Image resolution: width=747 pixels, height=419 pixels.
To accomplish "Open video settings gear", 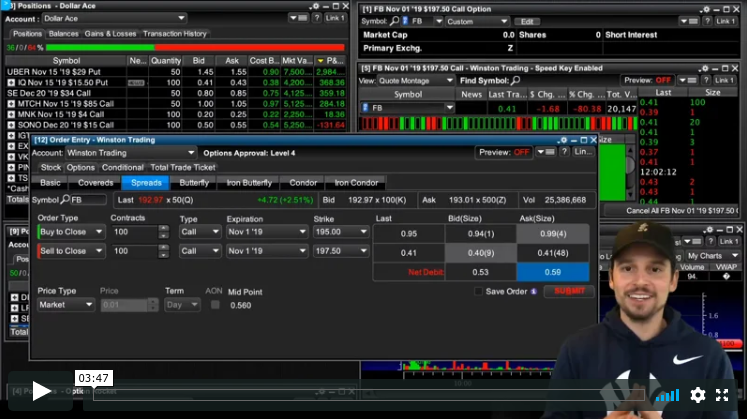I will pyautogui.click(x=698, y=395).
